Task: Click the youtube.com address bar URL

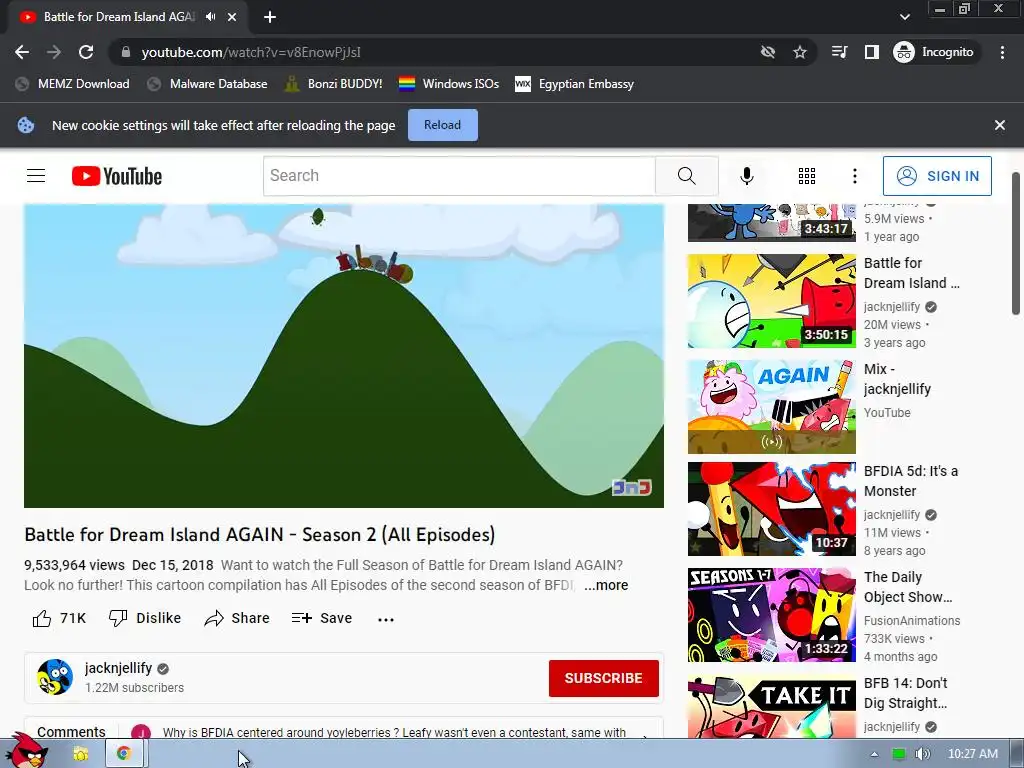Action: [x=251, y=52]
